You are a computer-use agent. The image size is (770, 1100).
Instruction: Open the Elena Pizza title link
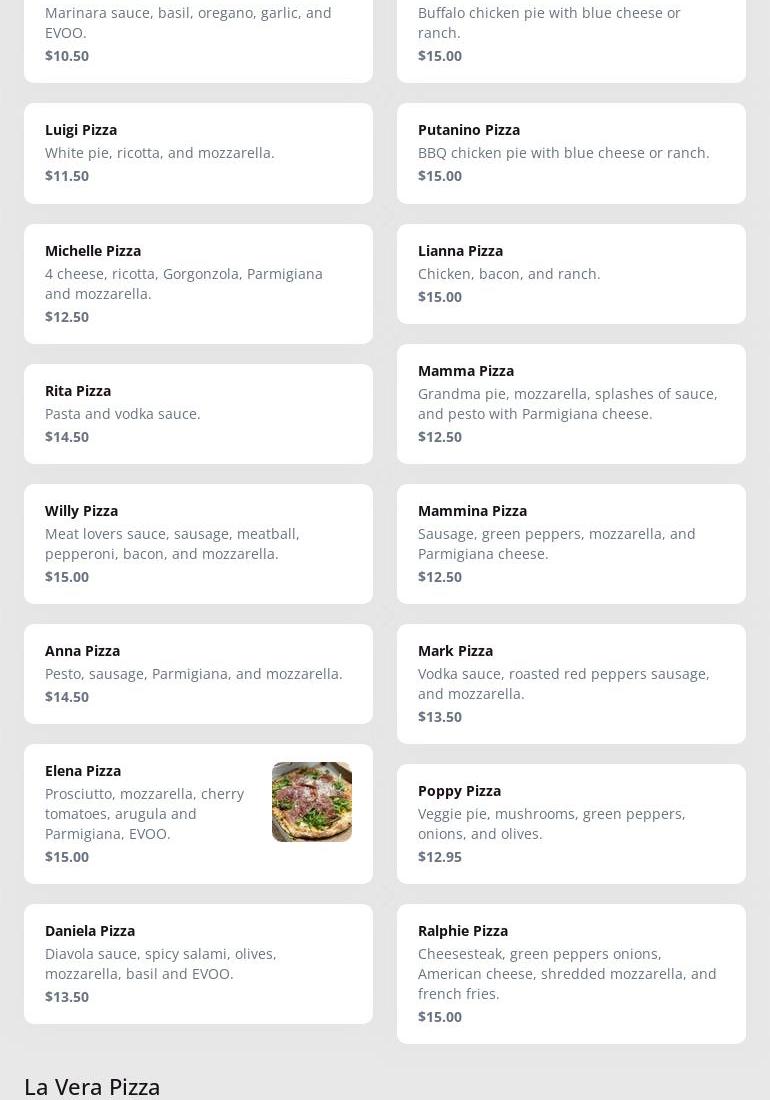(83, 771)
